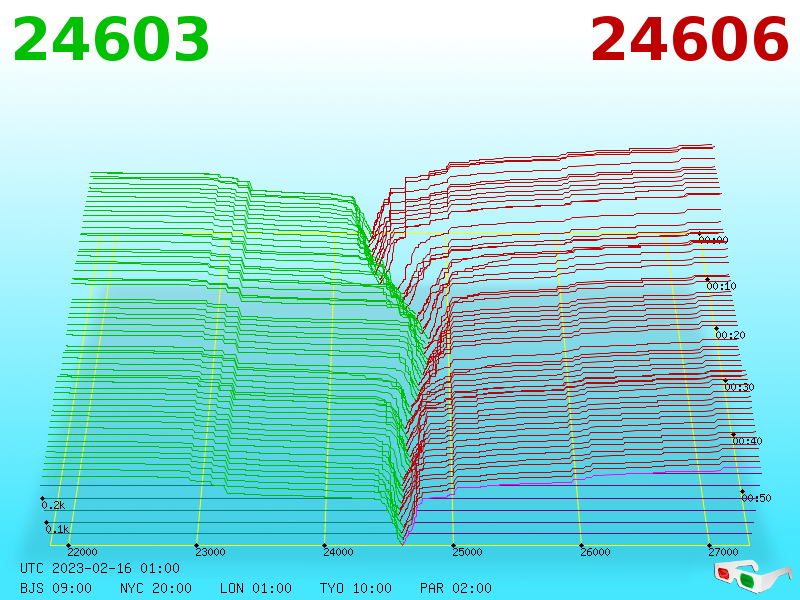Click the UTC 2023-02-16 01:00 timestamp

tap(100, 568)
